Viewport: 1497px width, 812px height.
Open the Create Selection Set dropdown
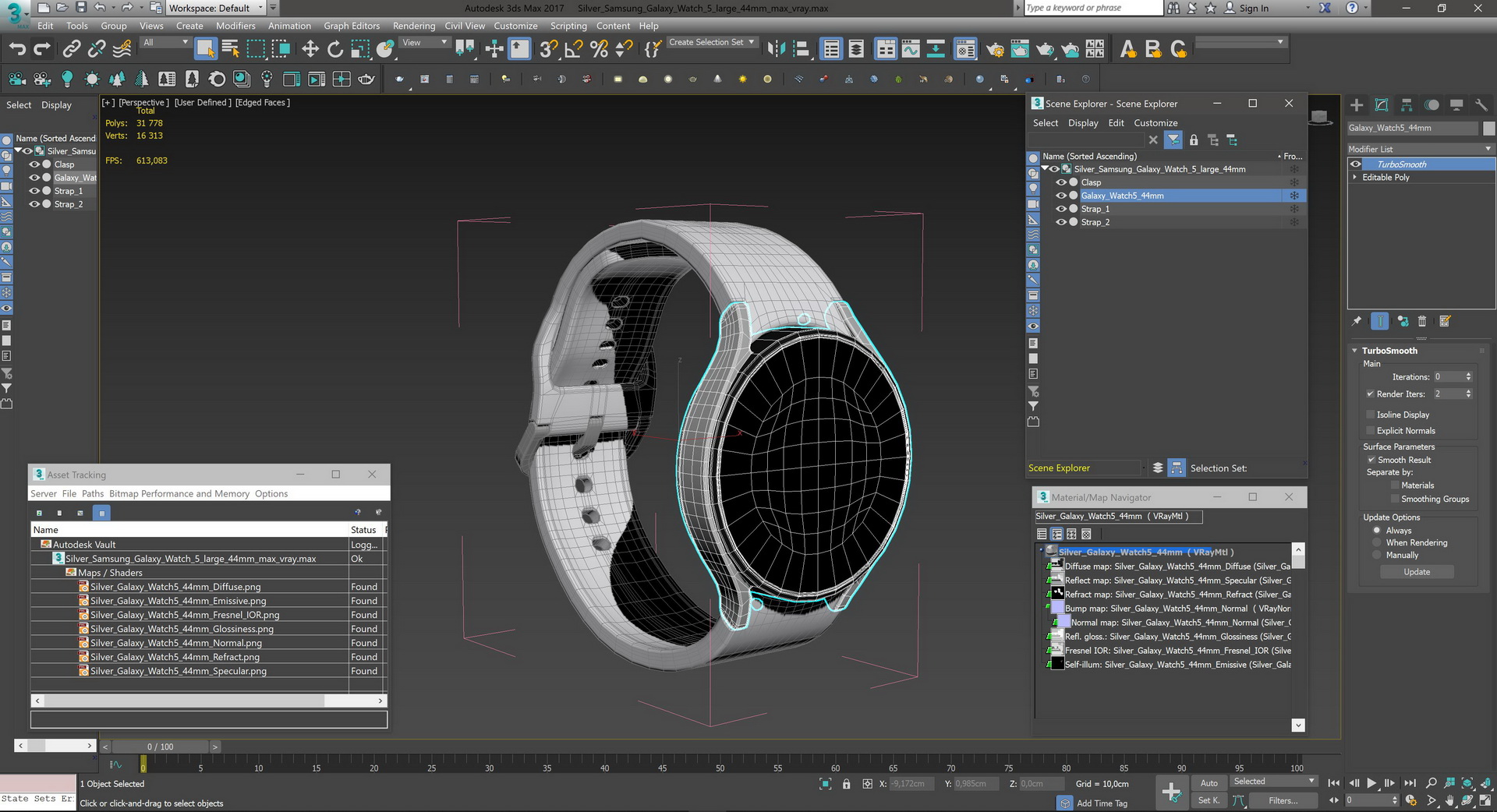(712, 42)
